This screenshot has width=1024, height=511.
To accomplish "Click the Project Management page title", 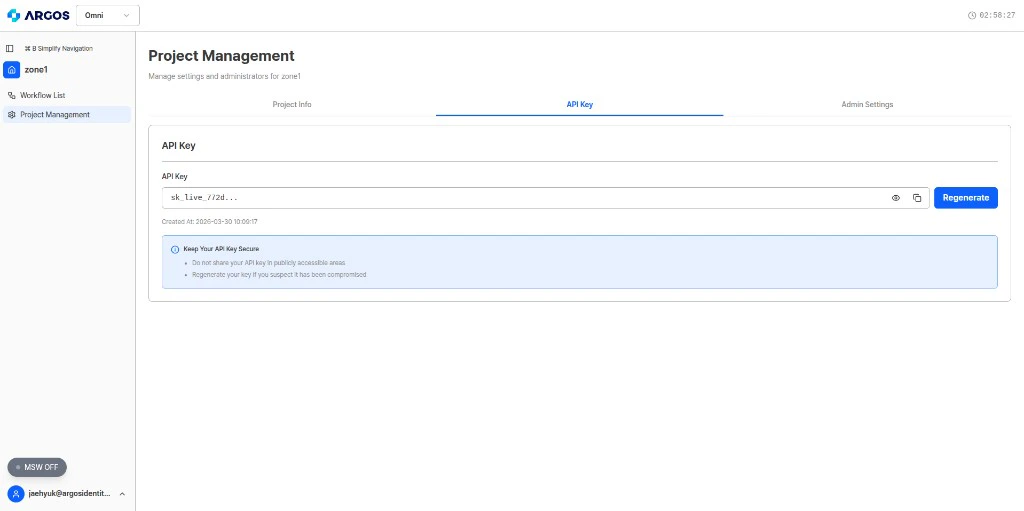I will [x=221, y=56].
